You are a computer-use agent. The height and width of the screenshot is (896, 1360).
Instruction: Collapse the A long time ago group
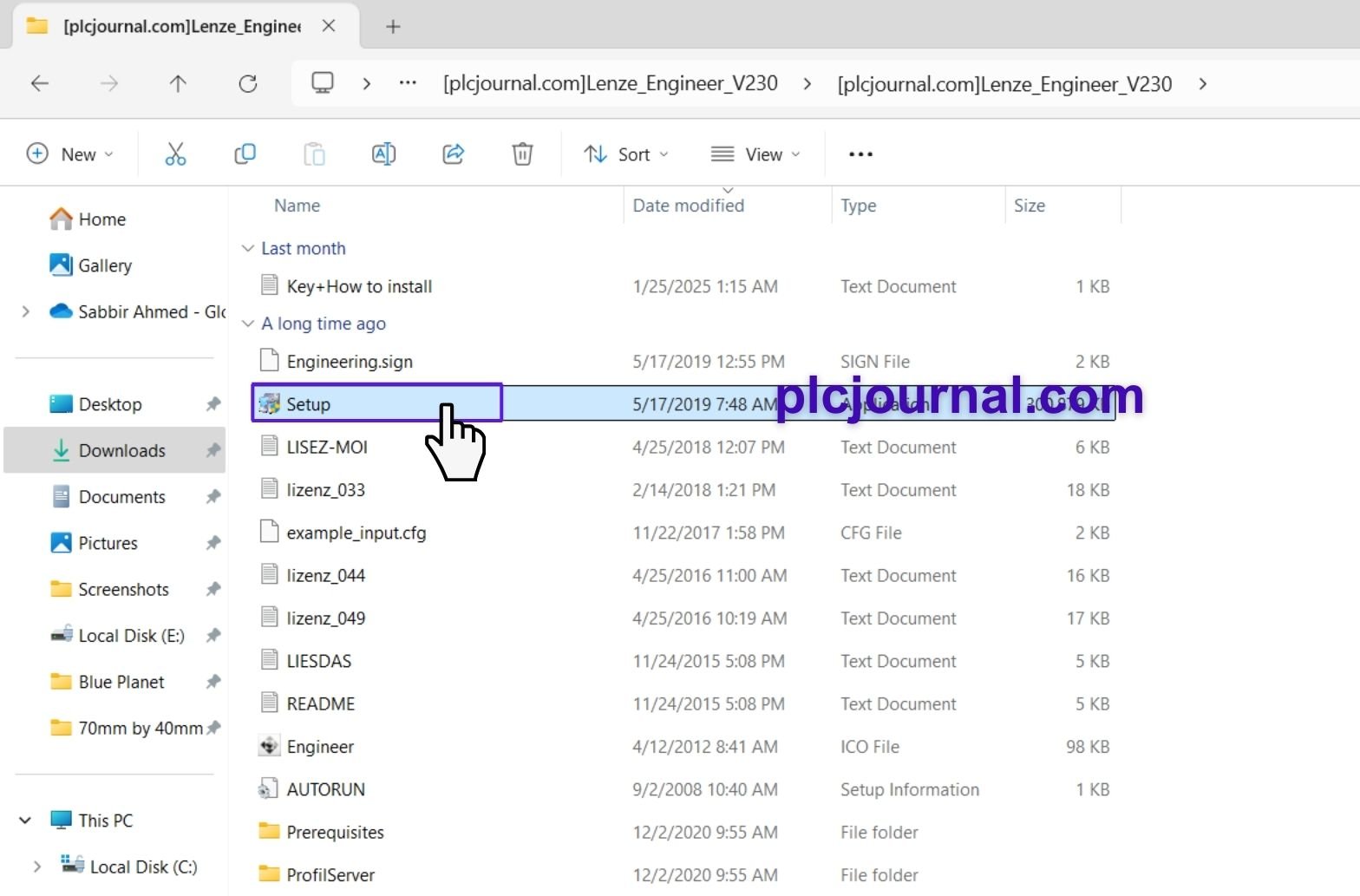coord(248,324)
